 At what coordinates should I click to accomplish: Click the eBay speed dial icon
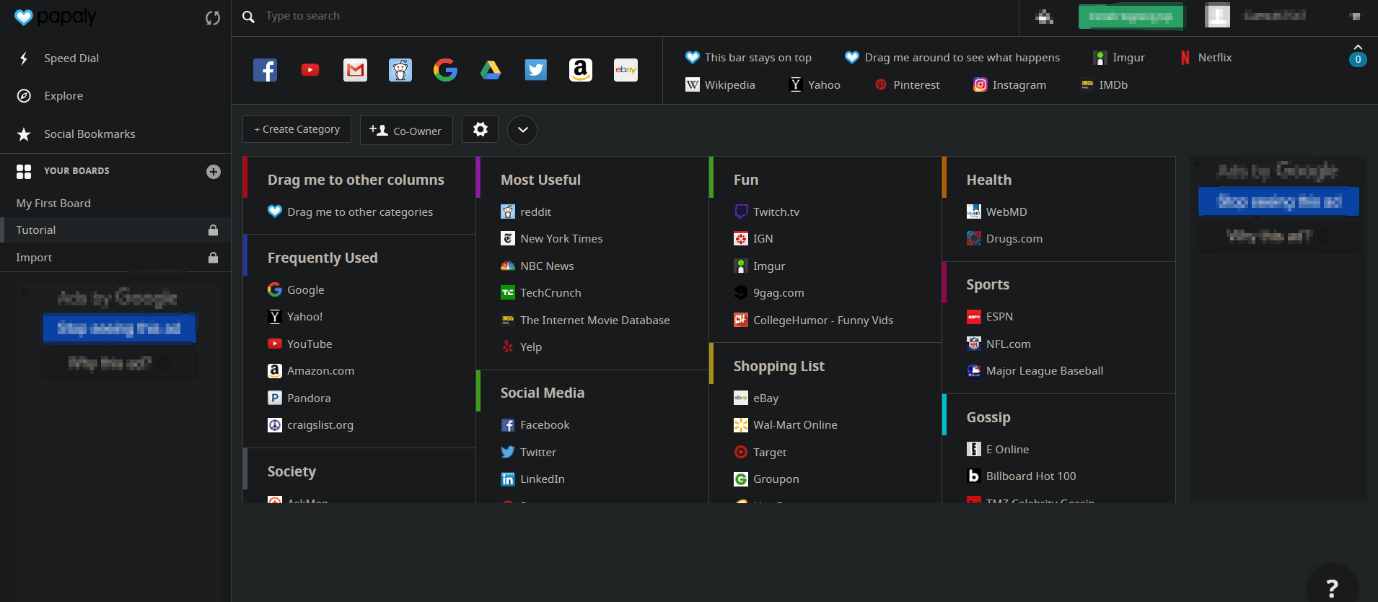click(626, 70)
